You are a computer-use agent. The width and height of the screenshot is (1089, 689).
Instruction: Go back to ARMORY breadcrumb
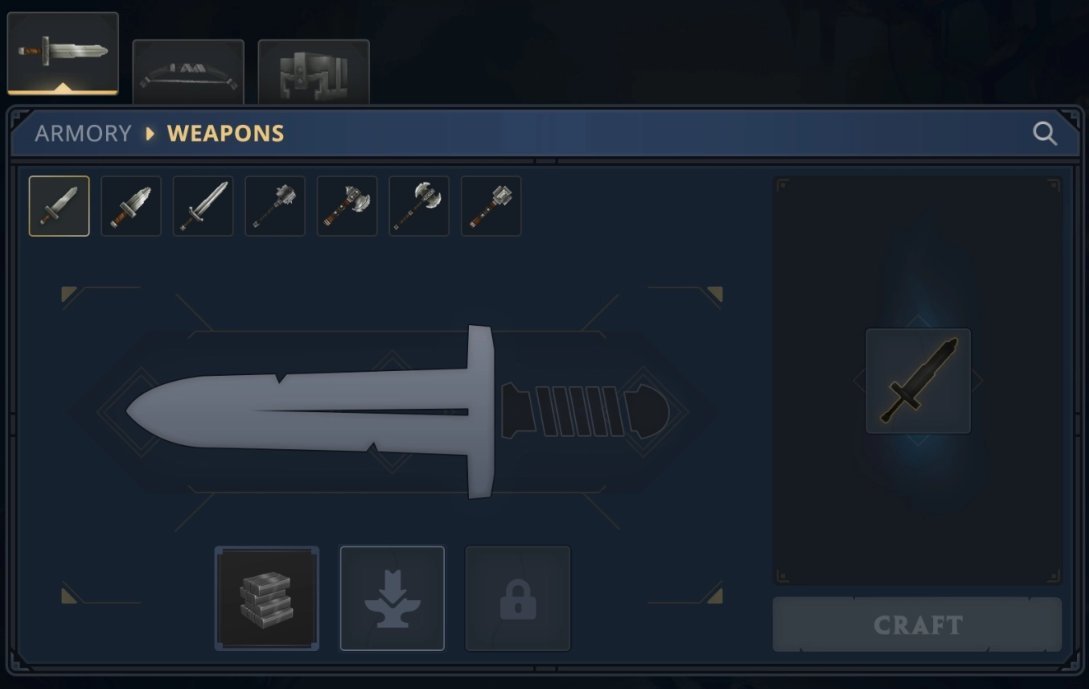point(83,133)
